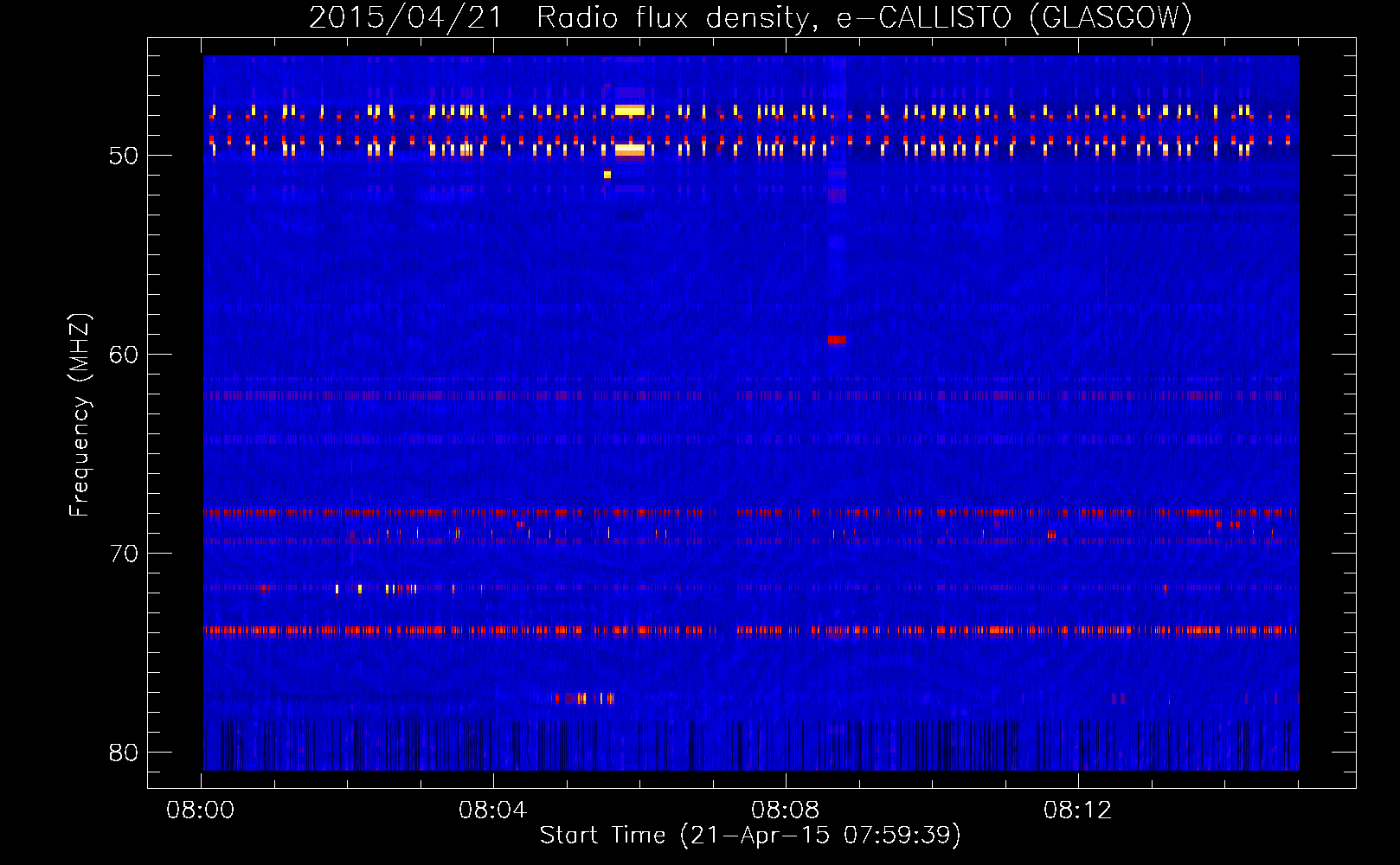Click the 'Frequency (MHZ)' axis label
The height and width of the screenshot is (865, 1400).
(79, 415)
